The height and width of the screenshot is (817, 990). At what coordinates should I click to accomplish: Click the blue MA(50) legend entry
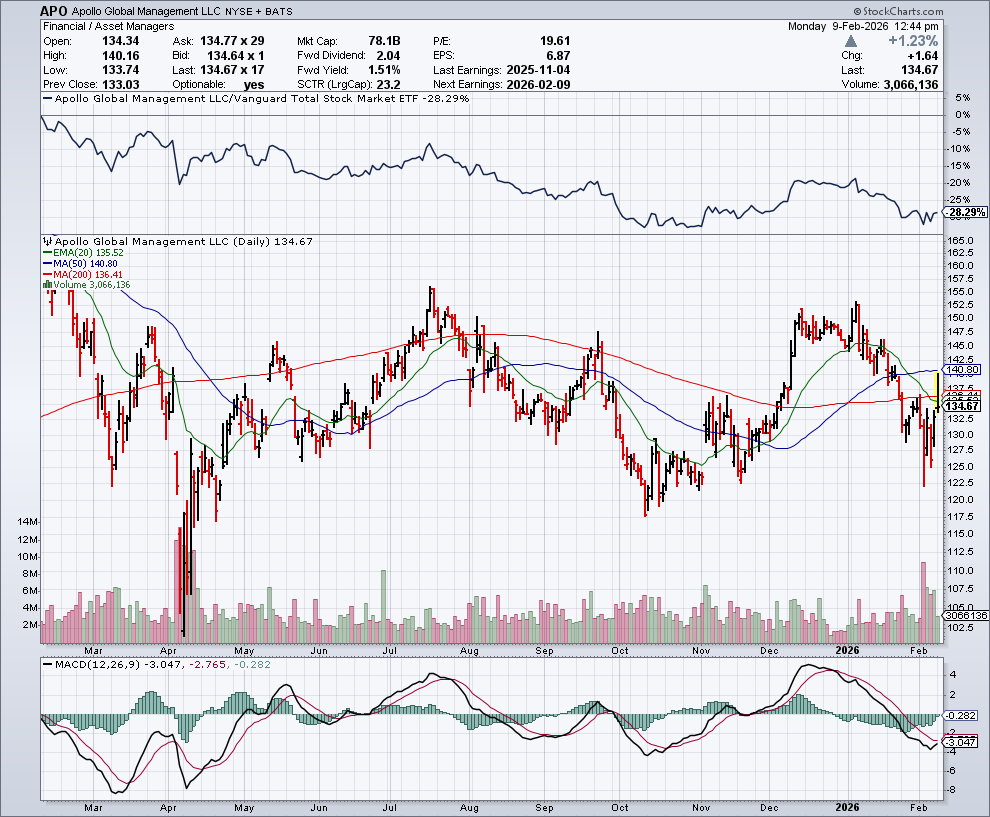(78, 264)
